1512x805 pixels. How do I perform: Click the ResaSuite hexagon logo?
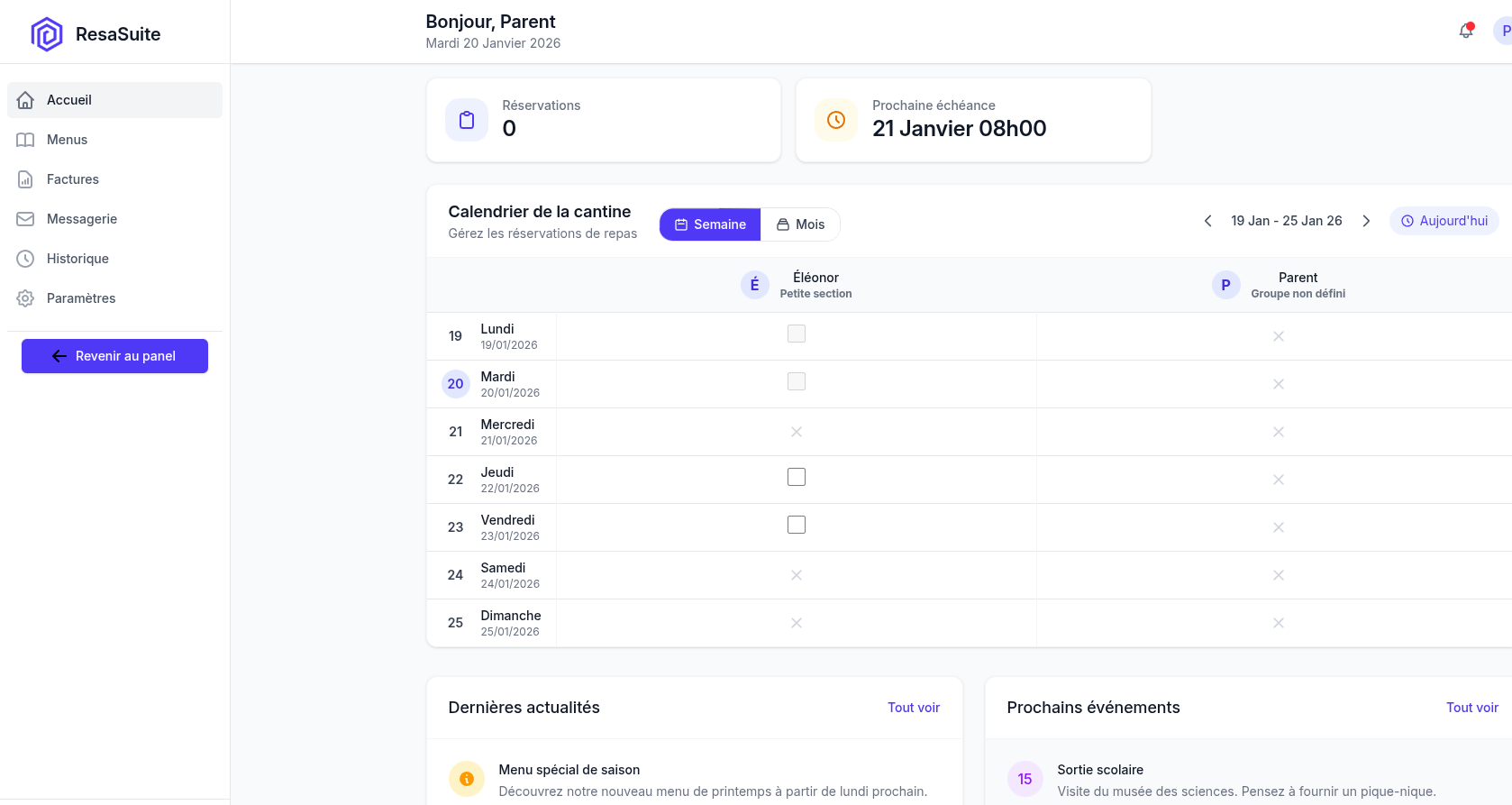[47, 34]
